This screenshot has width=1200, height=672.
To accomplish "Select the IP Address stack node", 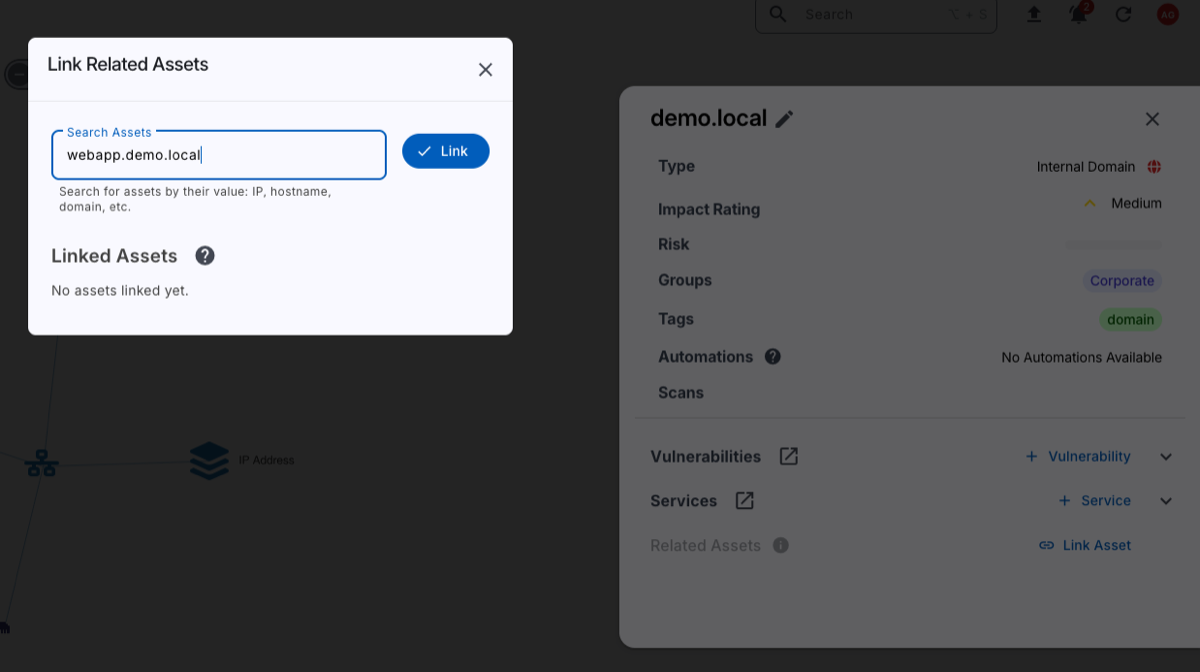I will [209, 460].
